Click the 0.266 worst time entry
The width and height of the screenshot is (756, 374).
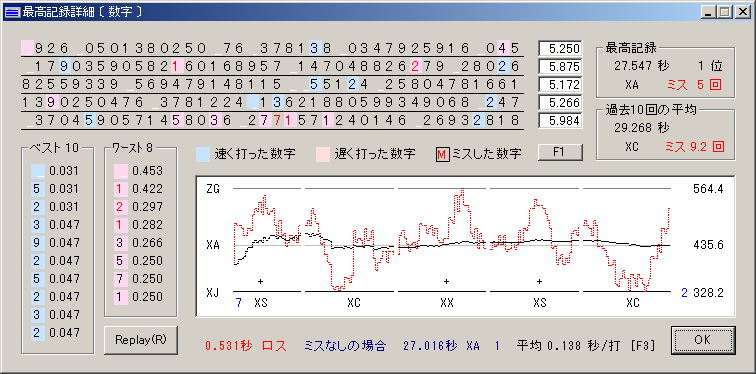tap(147, 242)
